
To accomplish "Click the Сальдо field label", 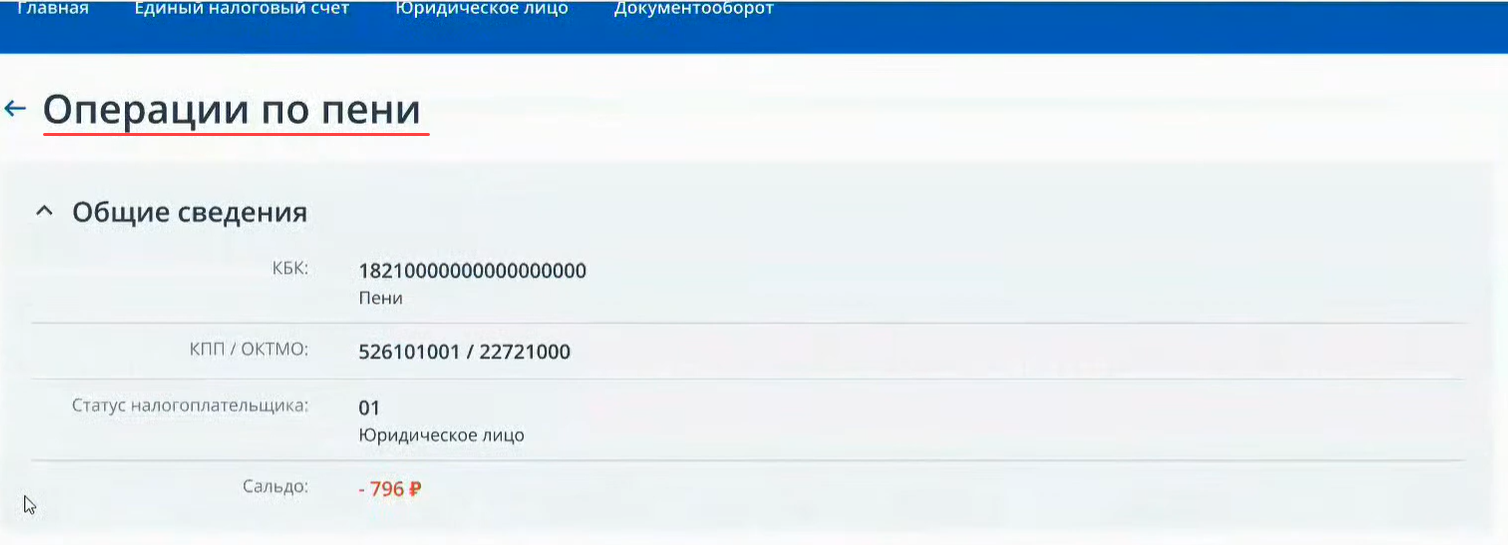I will pos(275,486).
